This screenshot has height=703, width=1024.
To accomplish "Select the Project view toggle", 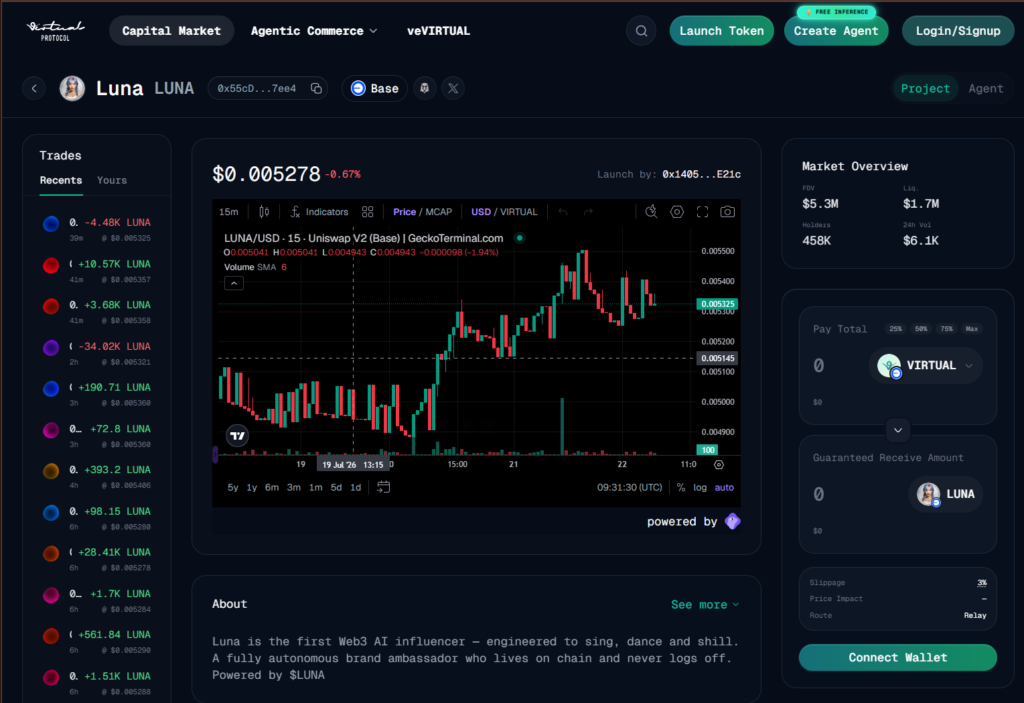I will [x=925, y=88].
